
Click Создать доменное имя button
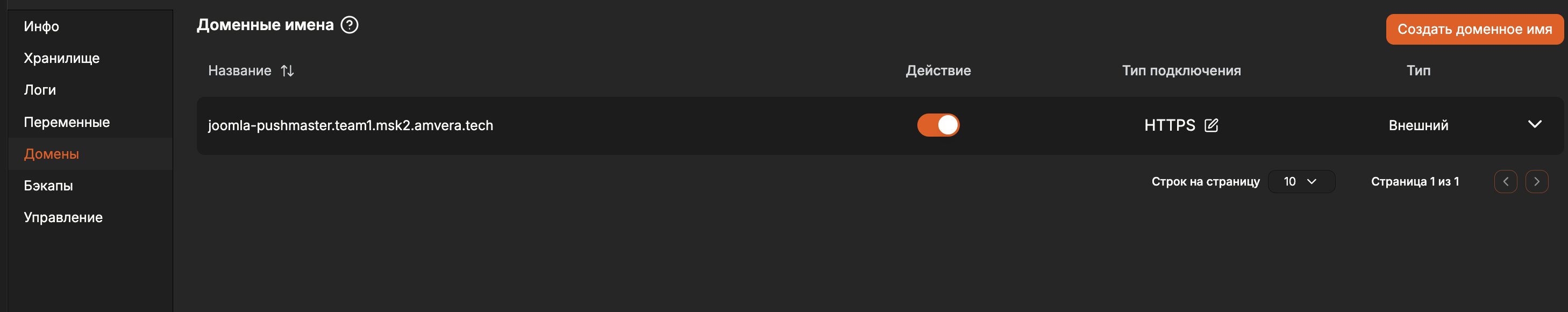click(1474, 29)
